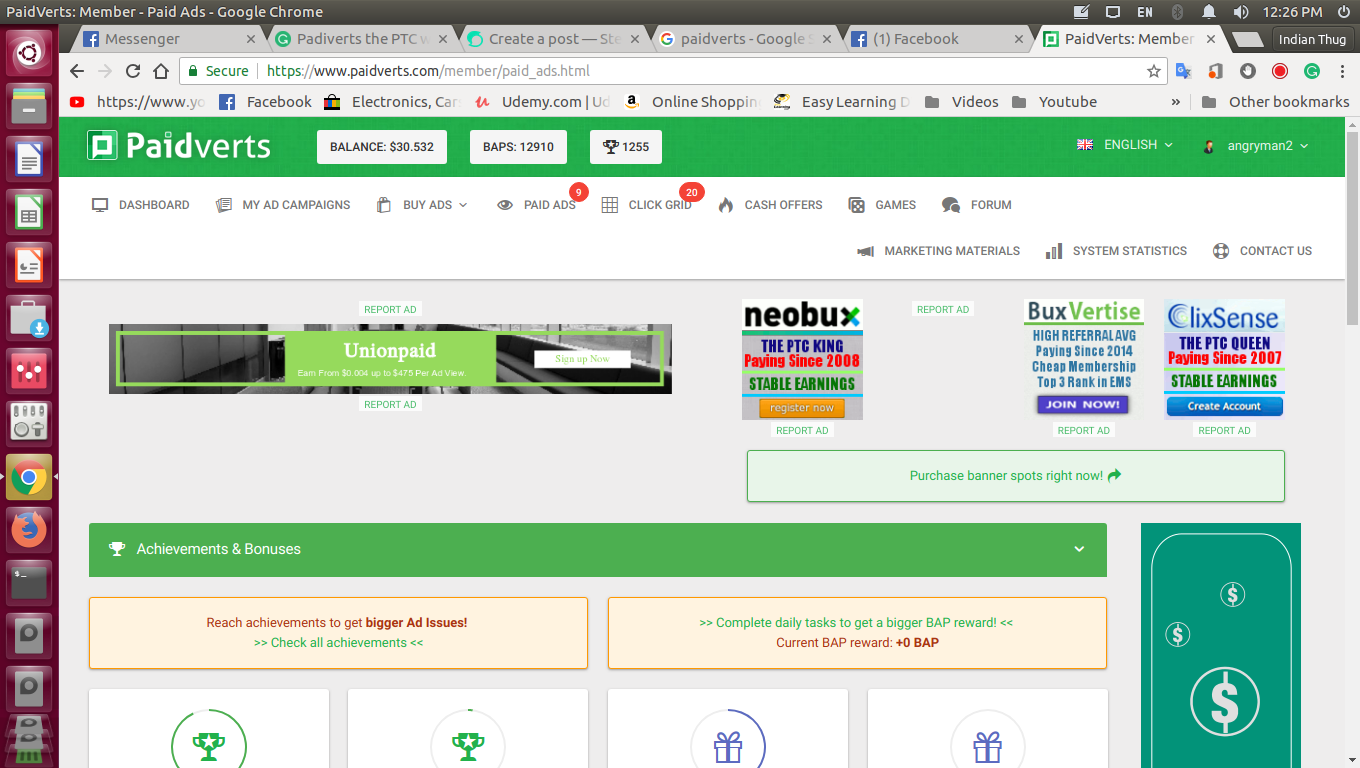Show hidden bookmarks with the » chevron
The height and width of the screenshot is (768, 1360).
(1176, 102)
